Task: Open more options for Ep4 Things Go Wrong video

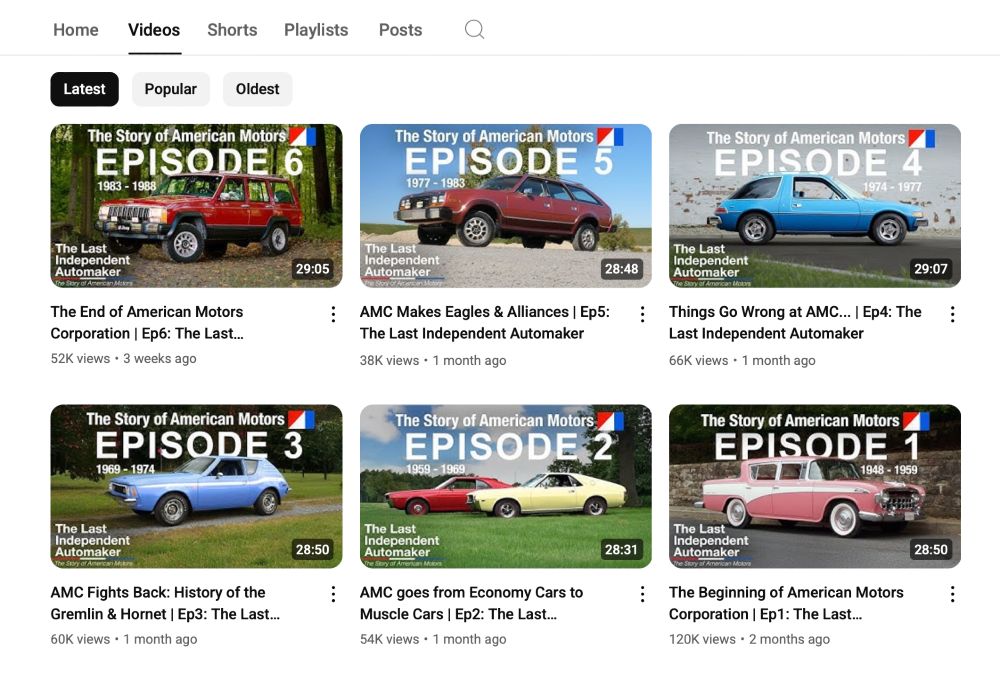Action: pyautogui.click(x=952, y=314)
